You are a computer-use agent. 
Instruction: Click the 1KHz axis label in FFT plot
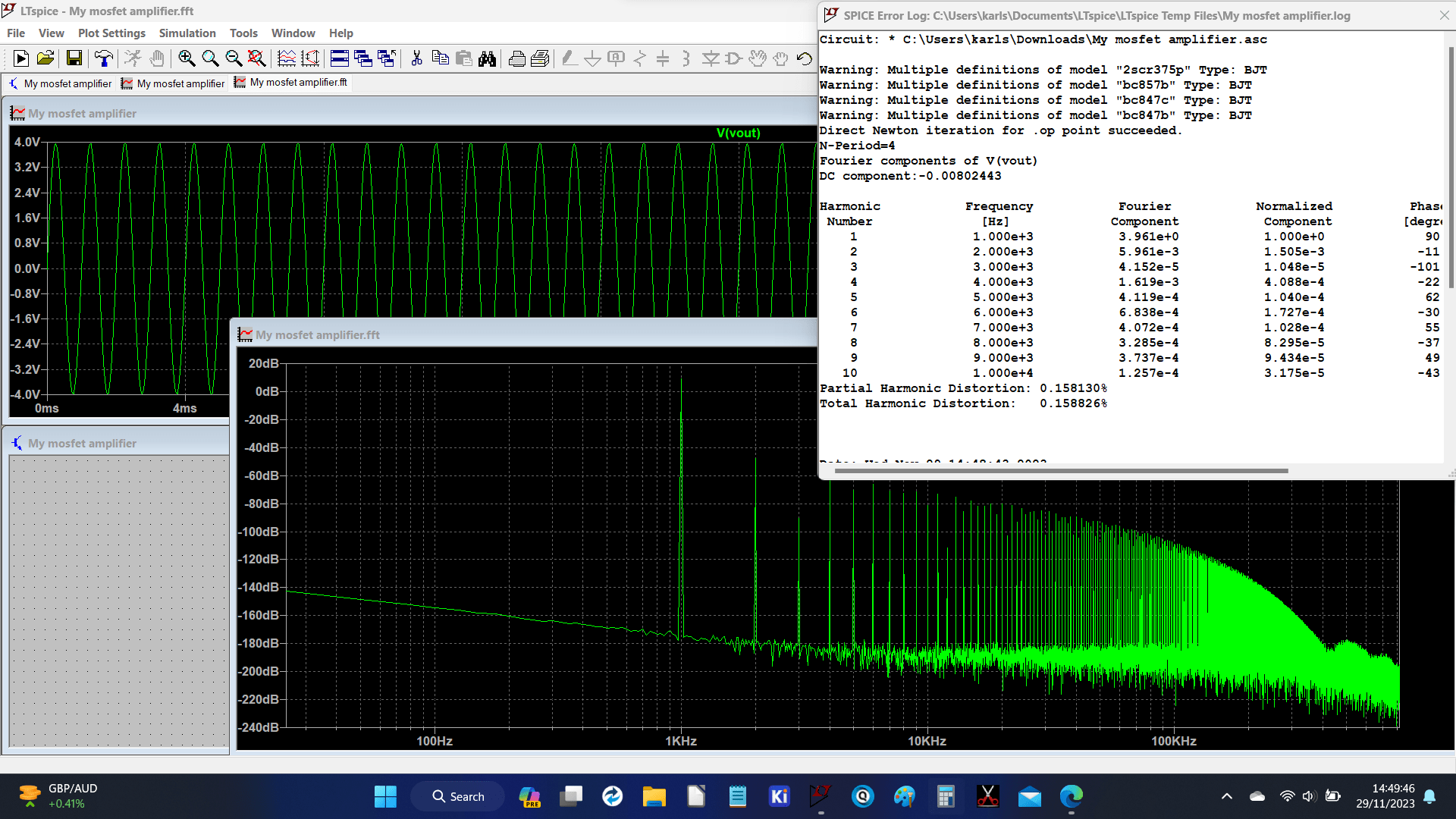coord(680,741)
